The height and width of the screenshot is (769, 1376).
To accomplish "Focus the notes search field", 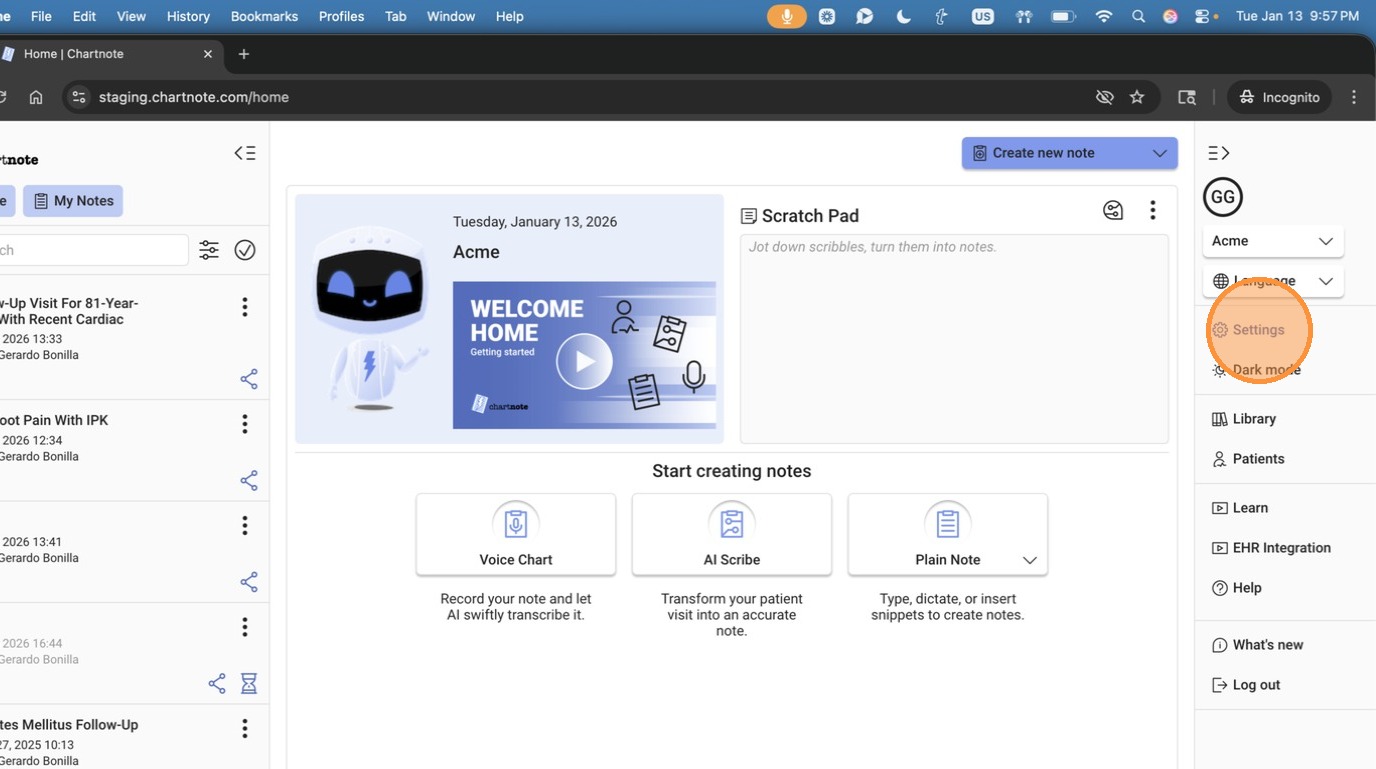I will tap(94, 250).
